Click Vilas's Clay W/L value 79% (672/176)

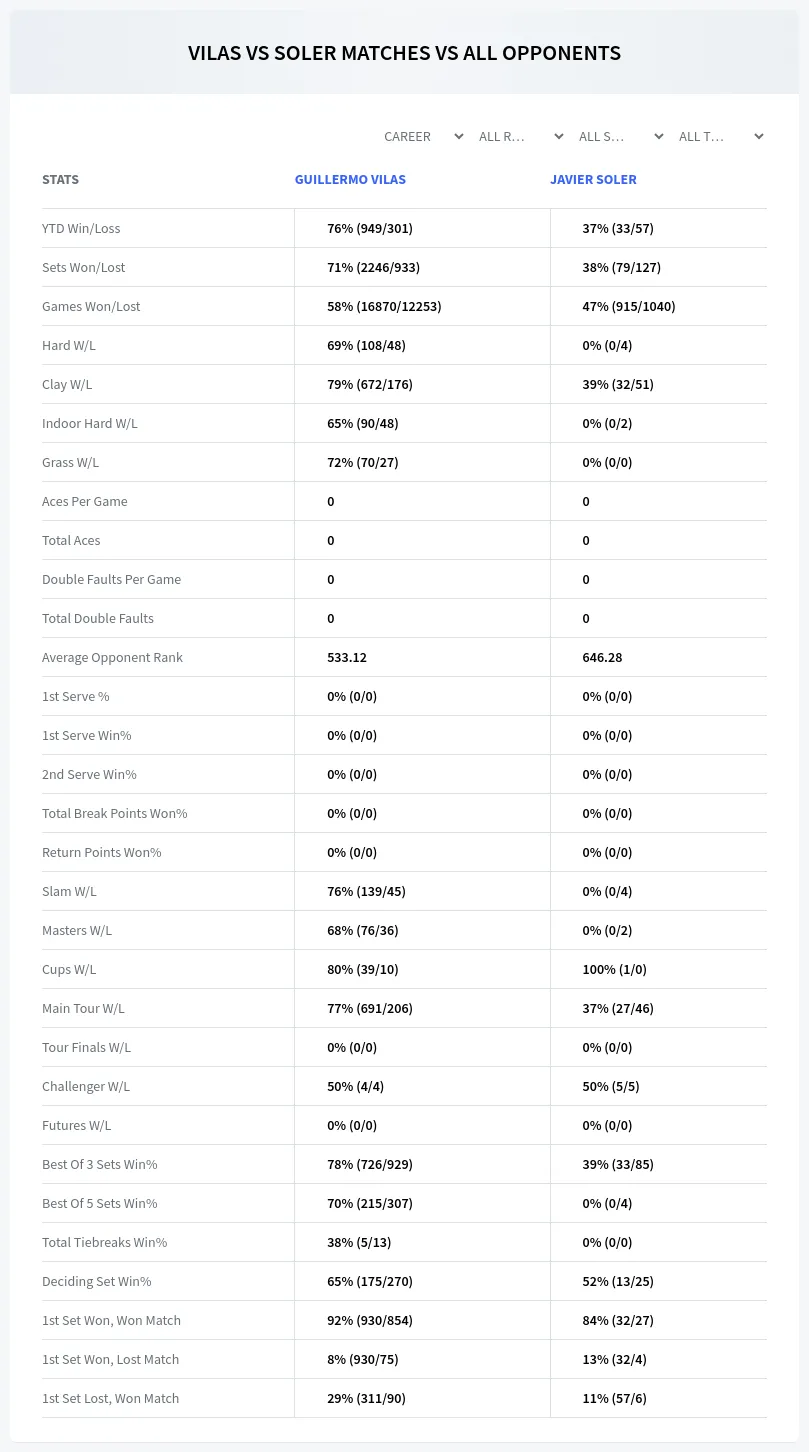tap(370, 385)
